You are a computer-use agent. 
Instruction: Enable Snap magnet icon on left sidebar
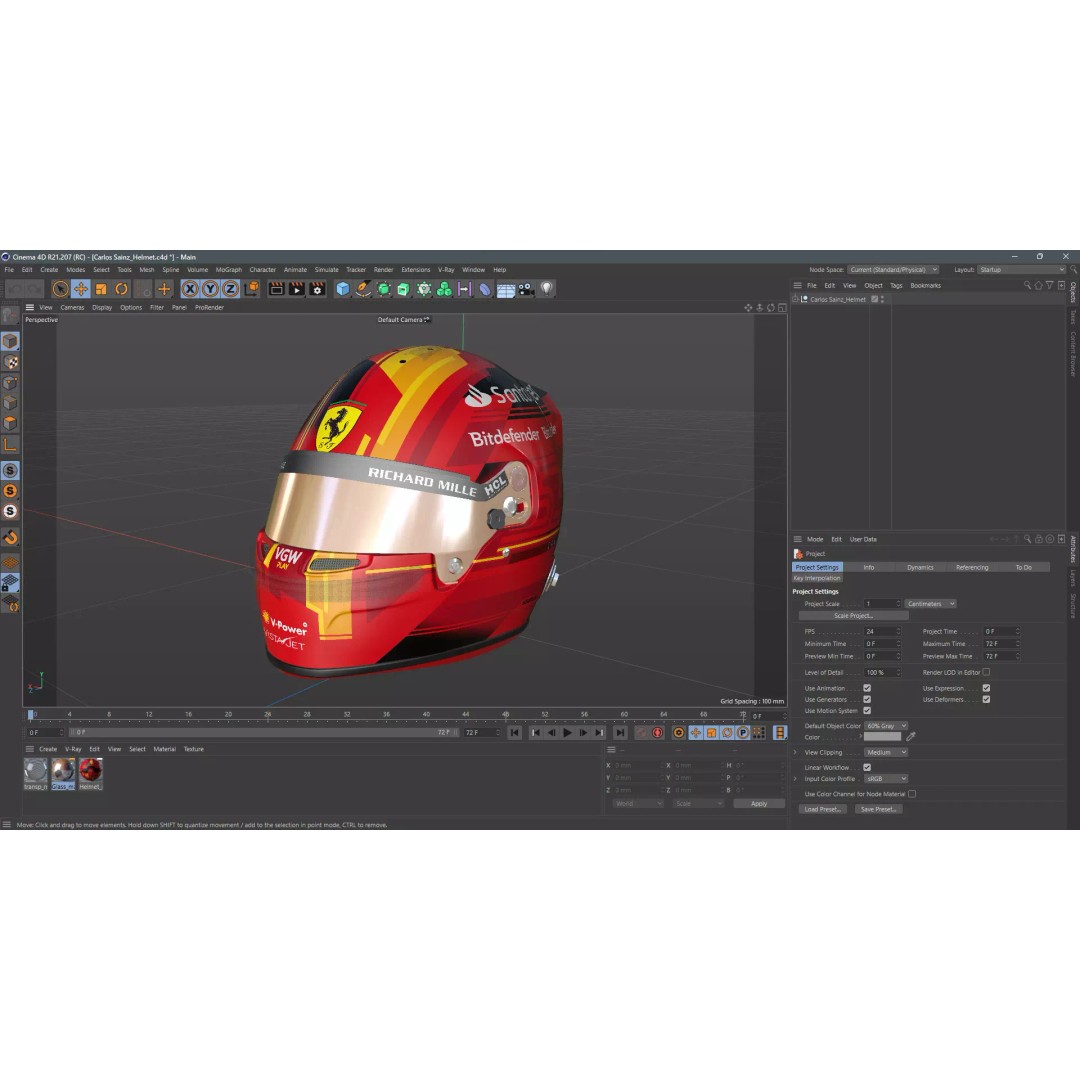point(10,537)
